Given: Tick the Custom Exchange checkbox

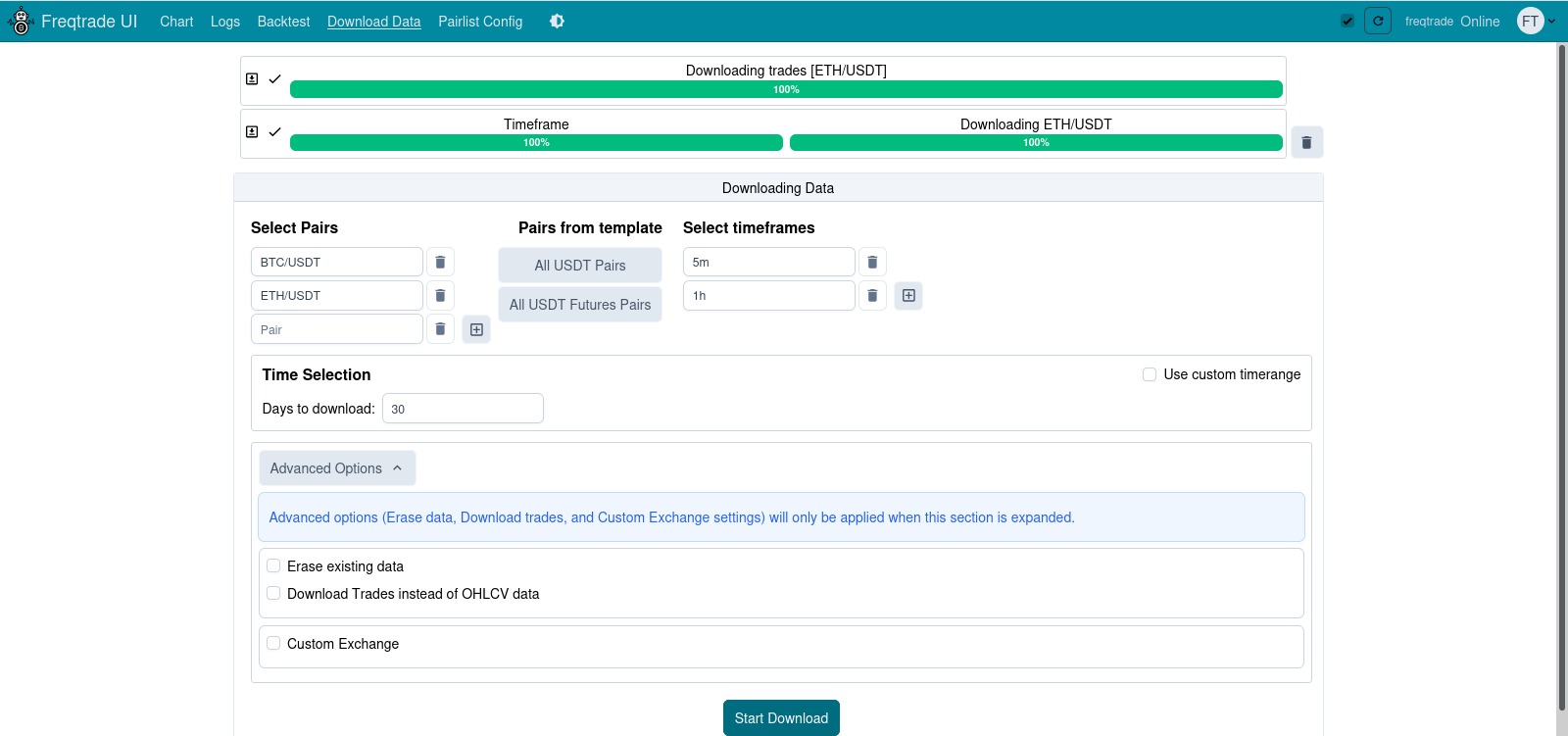Looking at the screenshot, I should (x=274, y=644).
